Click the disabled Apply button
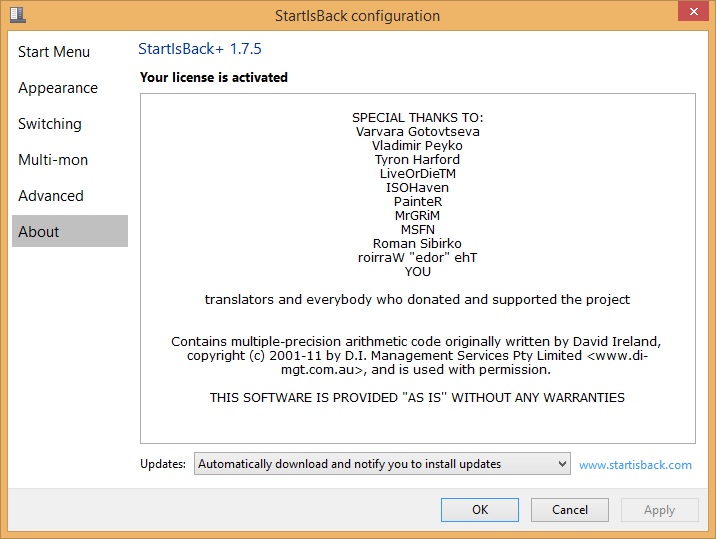This screenshot has height=539, width=716. pos(659,510)
